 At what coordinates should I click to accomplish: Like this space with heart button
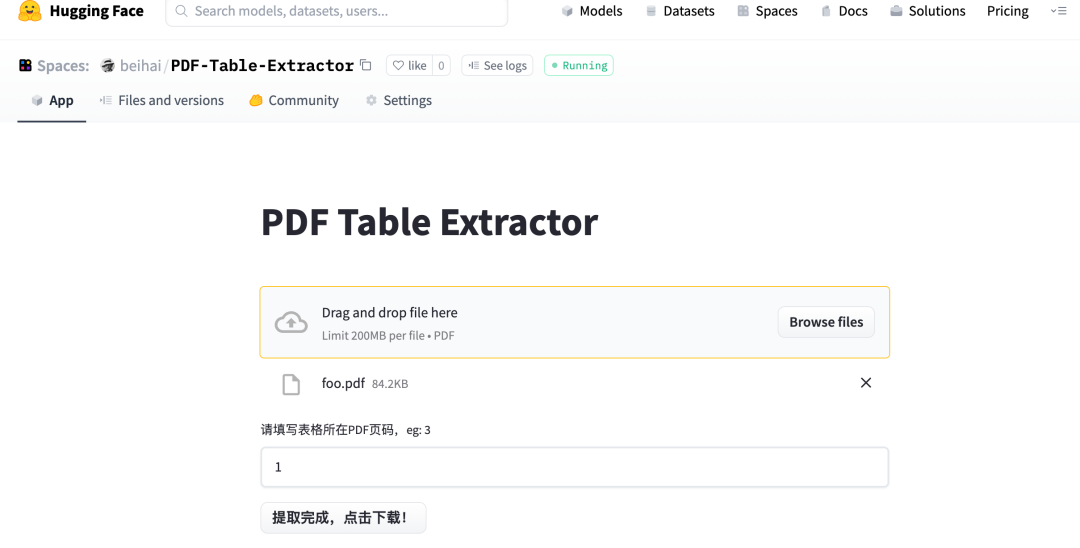(x=410, y=65)
